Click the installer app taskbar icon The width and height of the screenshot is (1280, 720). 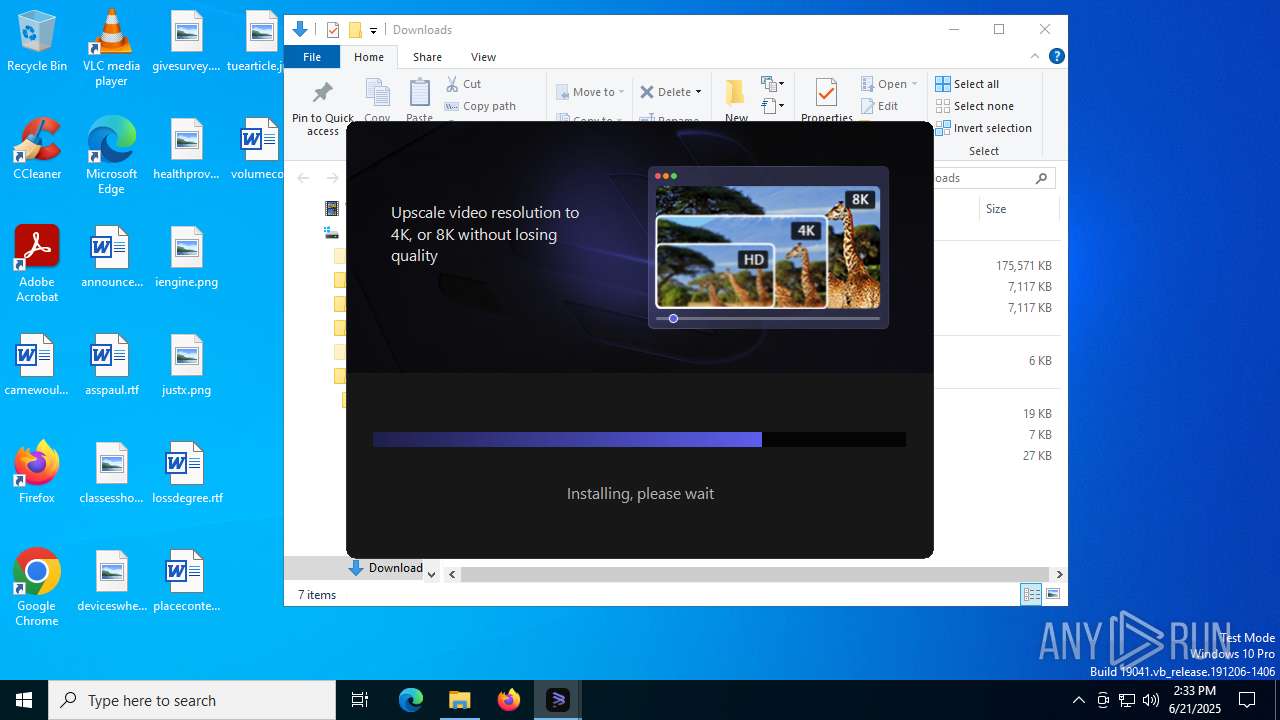558,700
